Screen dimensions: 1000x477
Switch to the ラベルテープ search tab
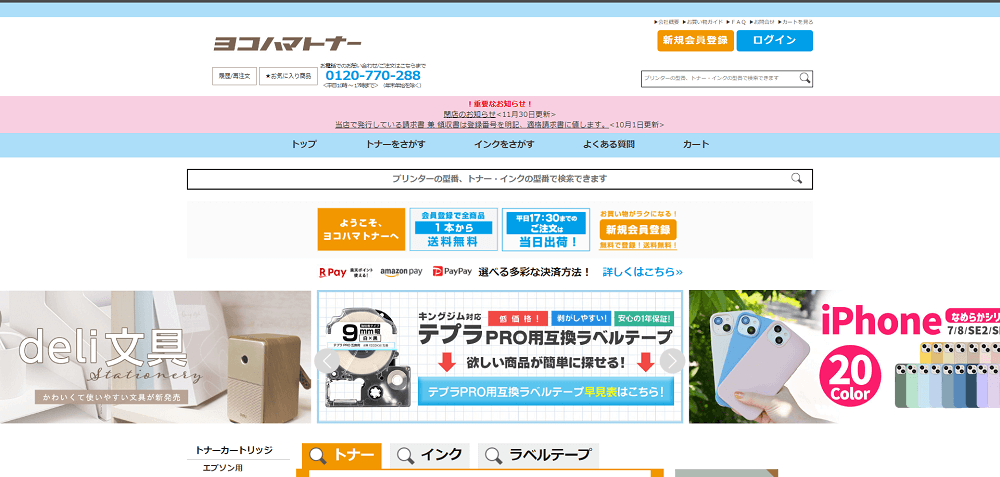(x=539, y=455)
